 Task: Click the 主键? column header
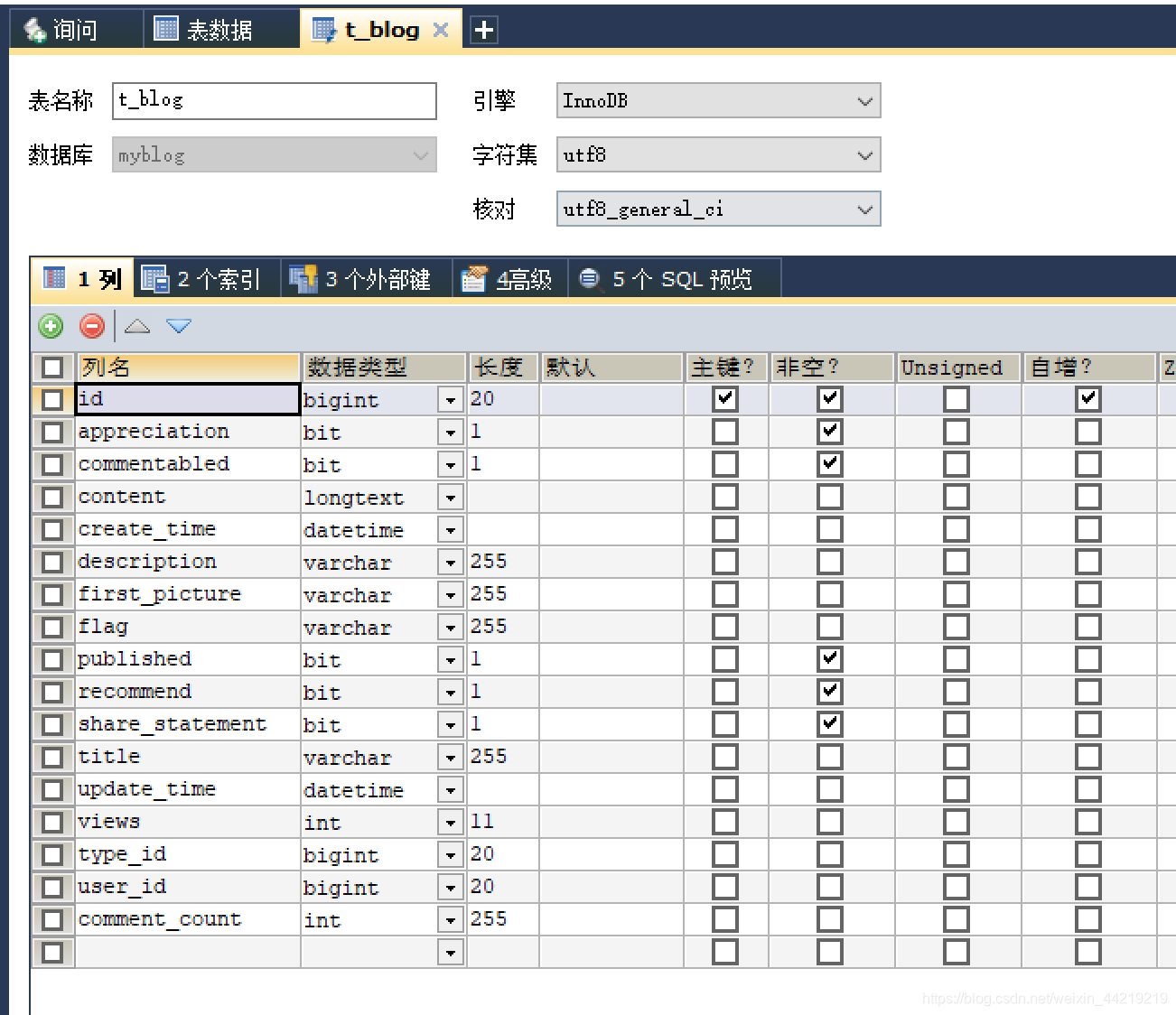726,368
